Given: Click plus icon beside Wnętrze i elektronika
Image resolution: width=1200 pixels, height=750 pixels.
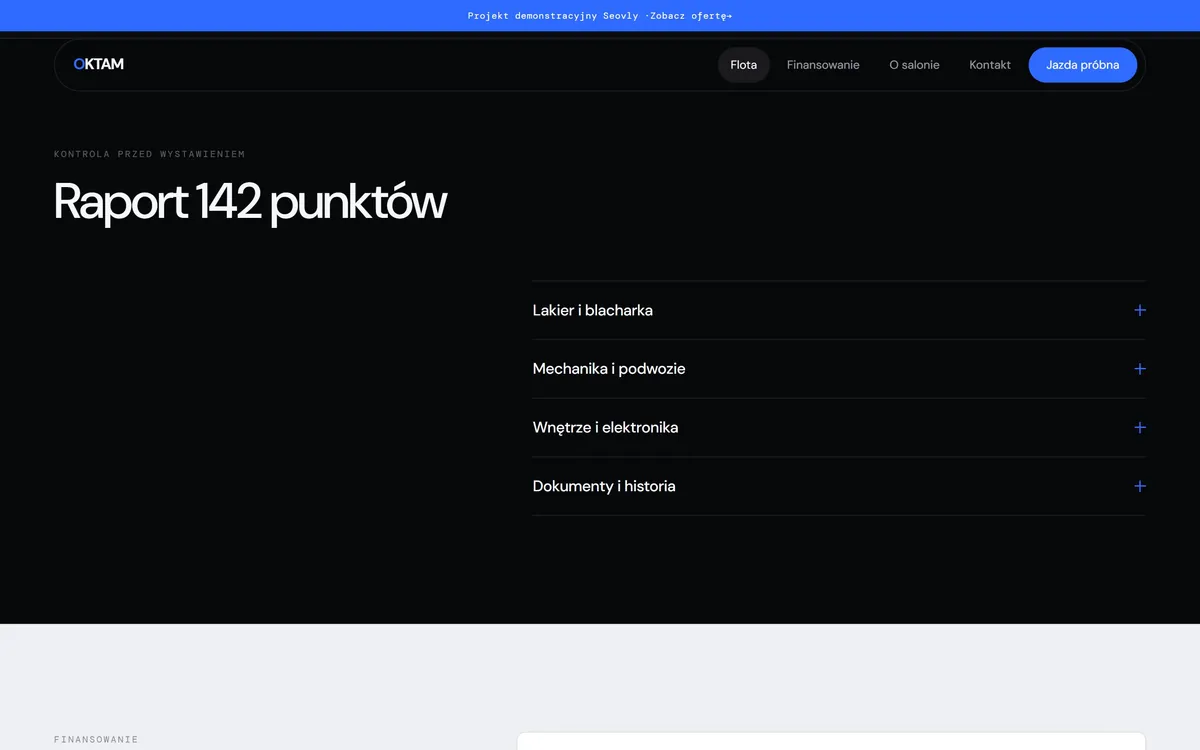Looking at the screenshot, I should [x=1140, y=428].
